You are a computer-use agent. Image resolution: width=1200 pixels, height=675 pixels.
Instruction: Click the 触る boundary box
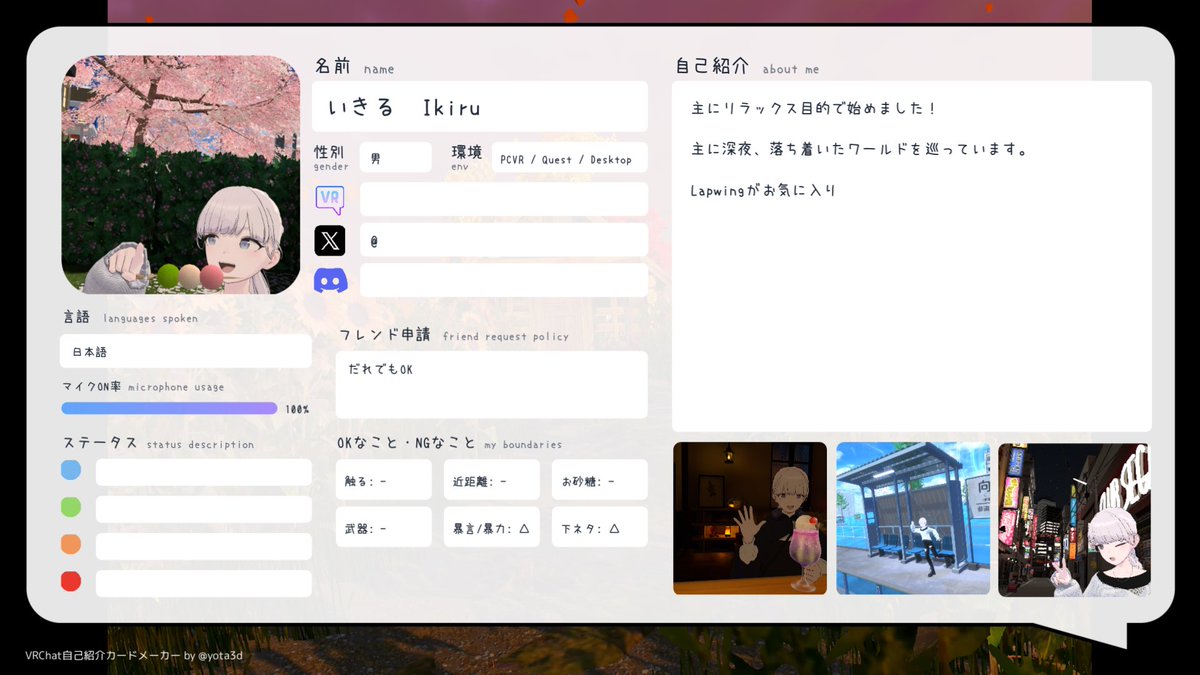pos(384,480)
